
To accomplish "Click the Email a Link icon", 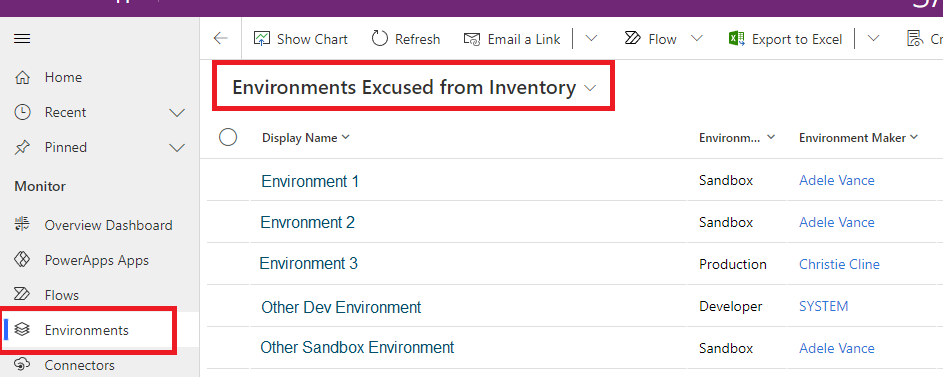I will [x=472, y=39].
